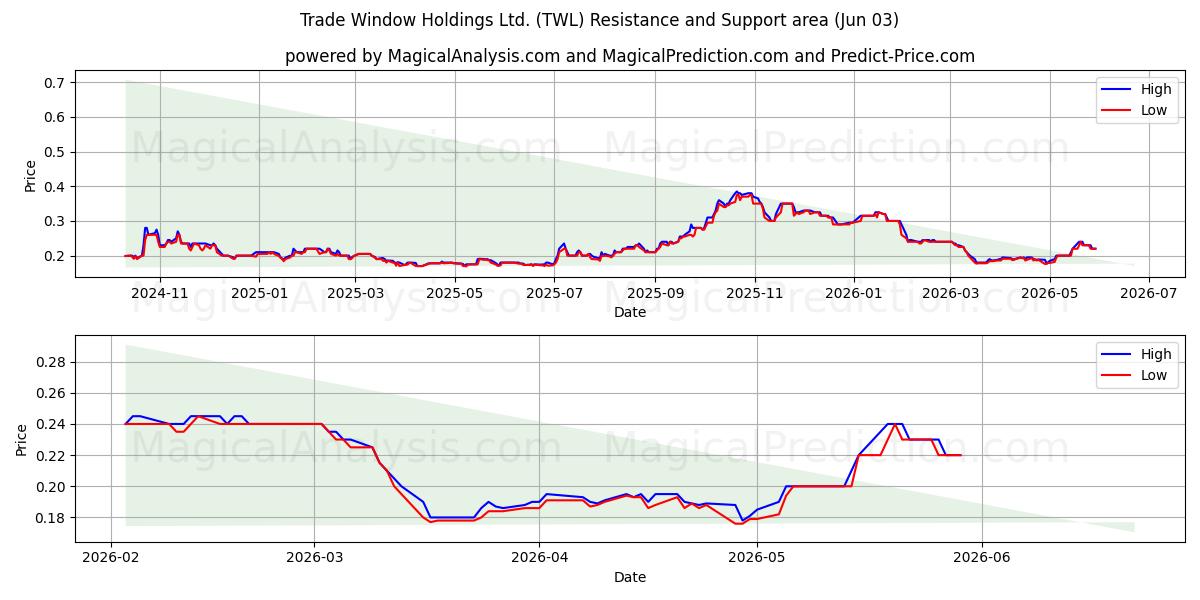Click the '2026-05' tick label in bottom chart

(x=757, y=558)
